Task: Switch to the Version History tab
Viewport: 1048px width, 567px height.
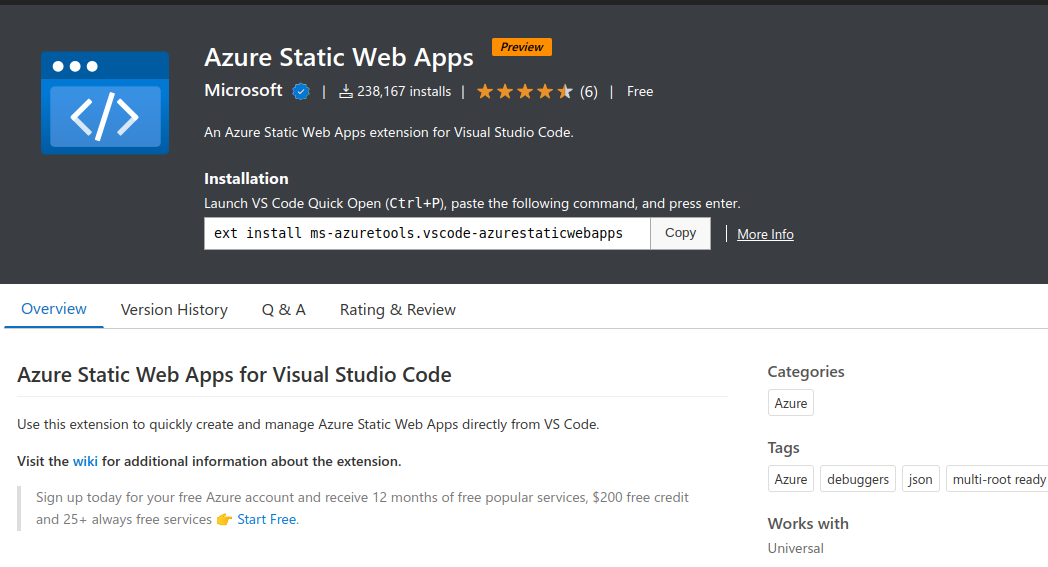Action: tap(174, 310)
